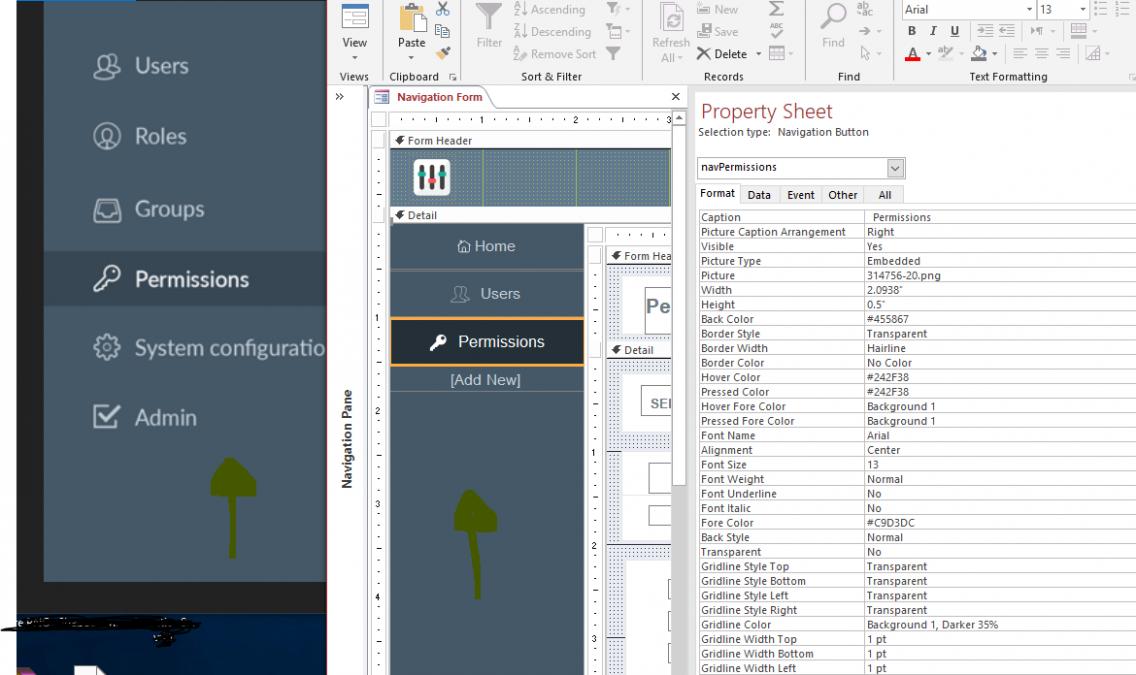
Task: Expand the Navigation Pane with the chevron
Action: coord(340,97)
